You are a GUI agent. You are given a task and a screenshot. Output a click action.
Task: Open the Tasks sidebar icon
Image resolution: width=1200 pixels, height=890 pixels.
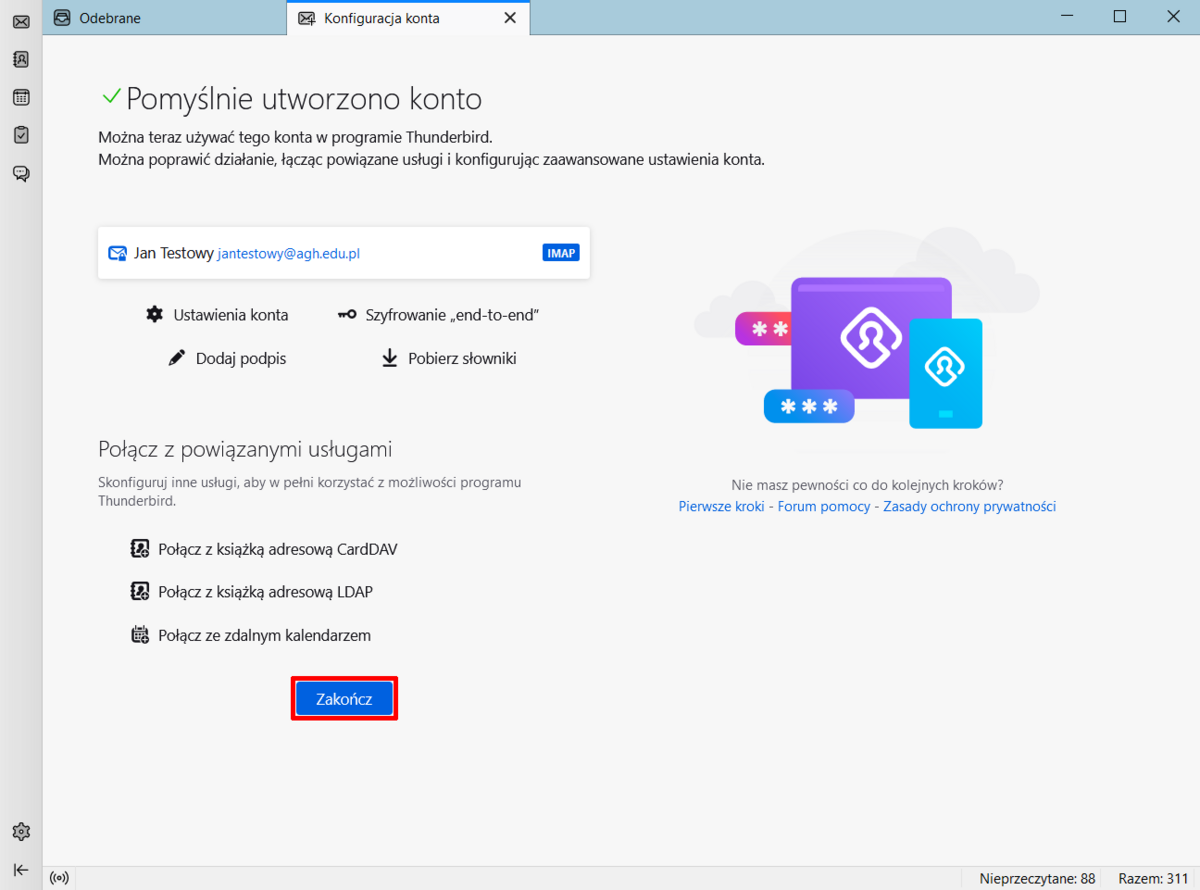(21, 135)
